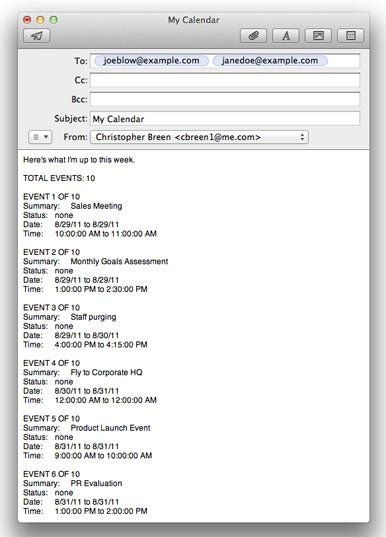This screenshot has height=537, width=386.
Task: Click the heading "EVENT 1 OF 10"
Action: point(51,197)
